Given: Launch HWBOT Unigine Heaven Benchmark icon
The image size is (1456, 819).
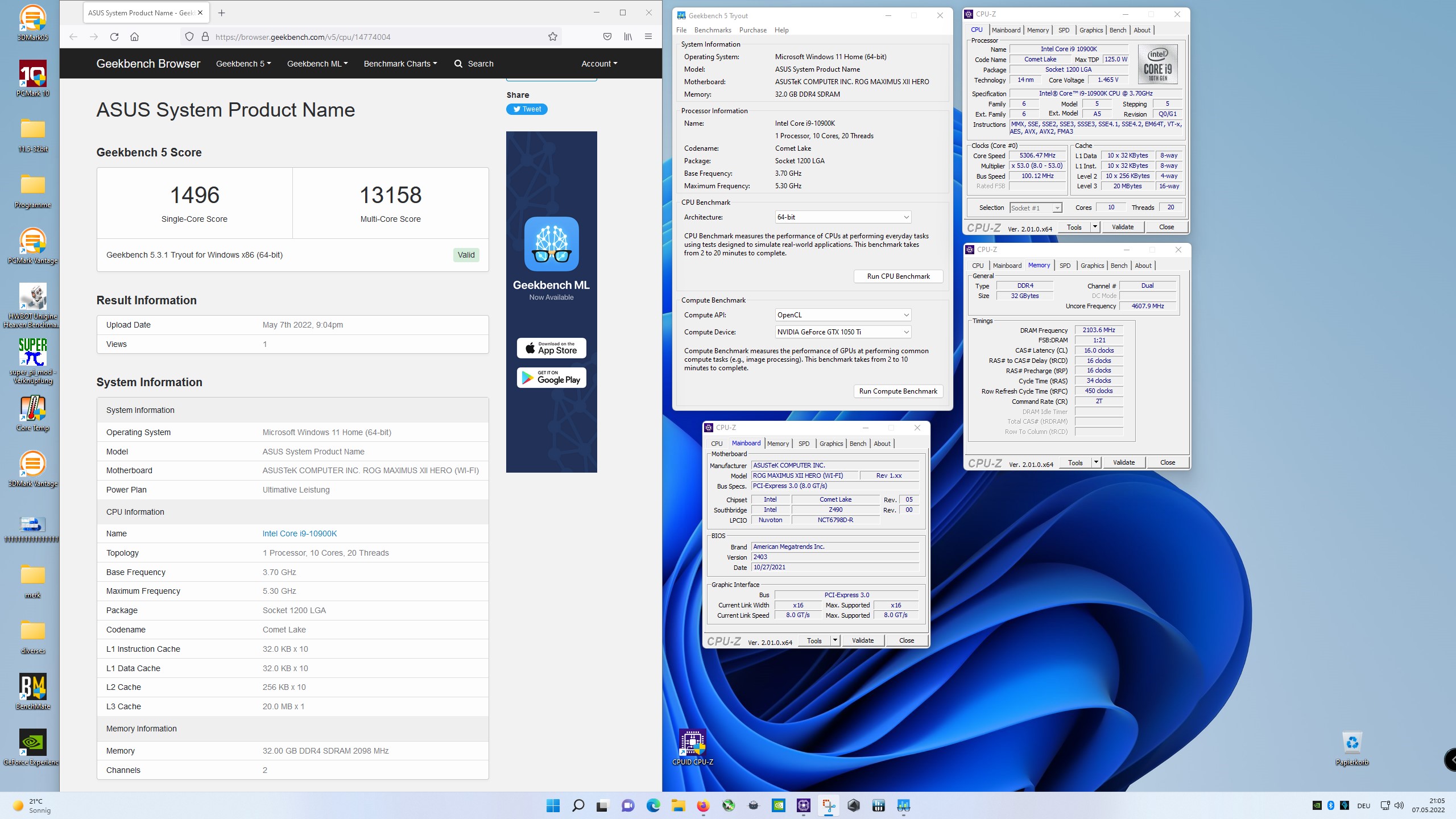Looking at the screenshot, I should click(x=32, y=305).
